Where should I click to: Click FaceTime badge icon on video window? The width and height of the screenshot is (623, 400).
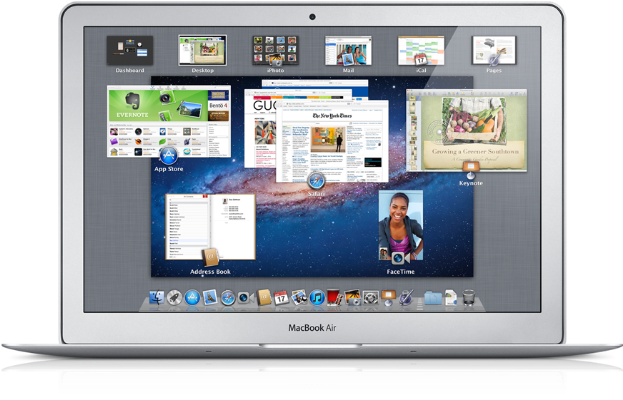400,258
